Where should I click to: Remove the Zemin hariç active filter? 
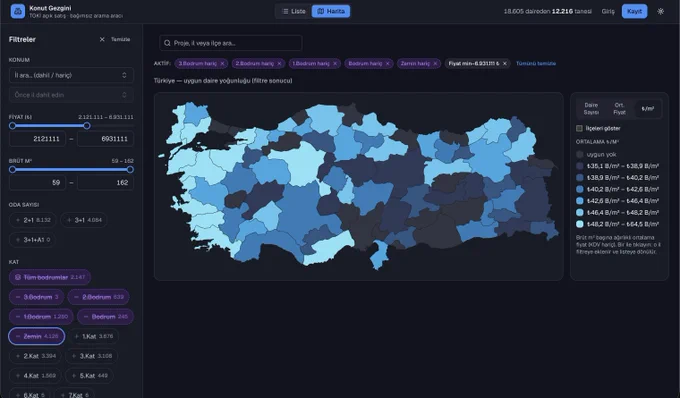(x=435, y=64)
